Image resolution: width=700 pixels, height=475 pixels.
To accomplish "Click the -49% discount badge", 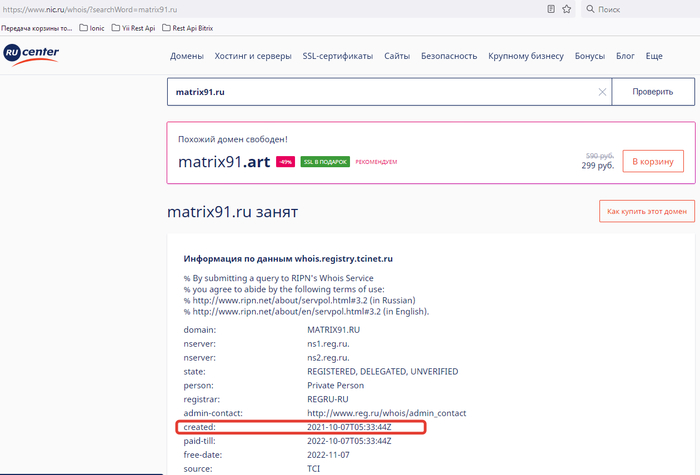I will (x=285, y=162).
